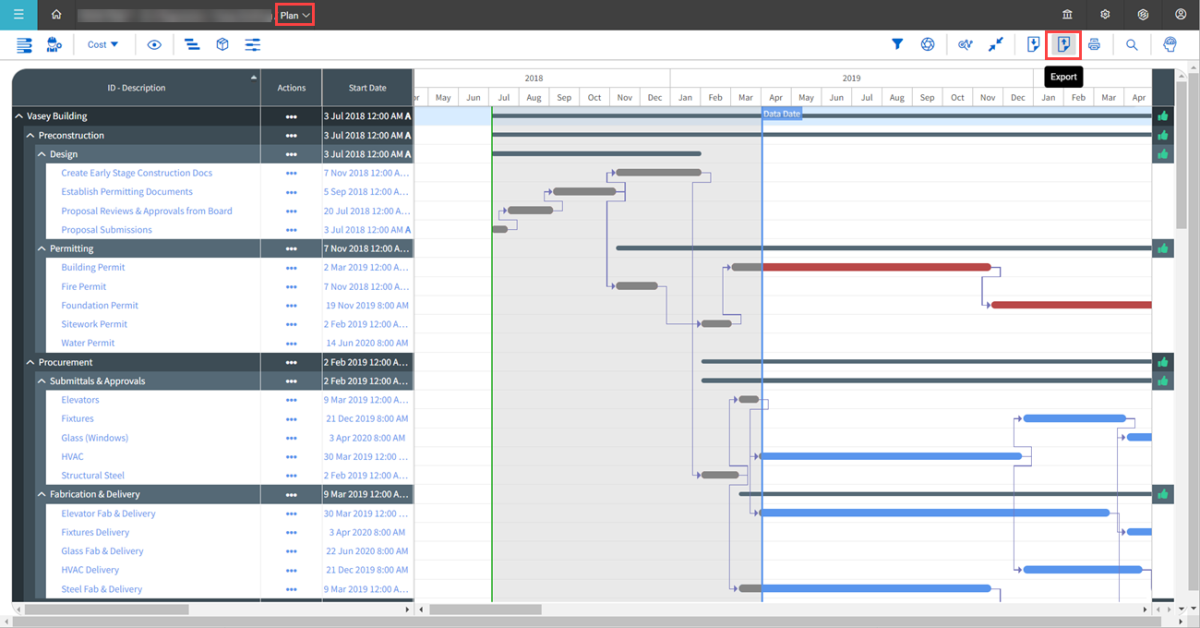This screenshot has width=1200, height=628.
Task: Click thumbs-up icon for Preconstruction row
Action: coord(1163,135)
